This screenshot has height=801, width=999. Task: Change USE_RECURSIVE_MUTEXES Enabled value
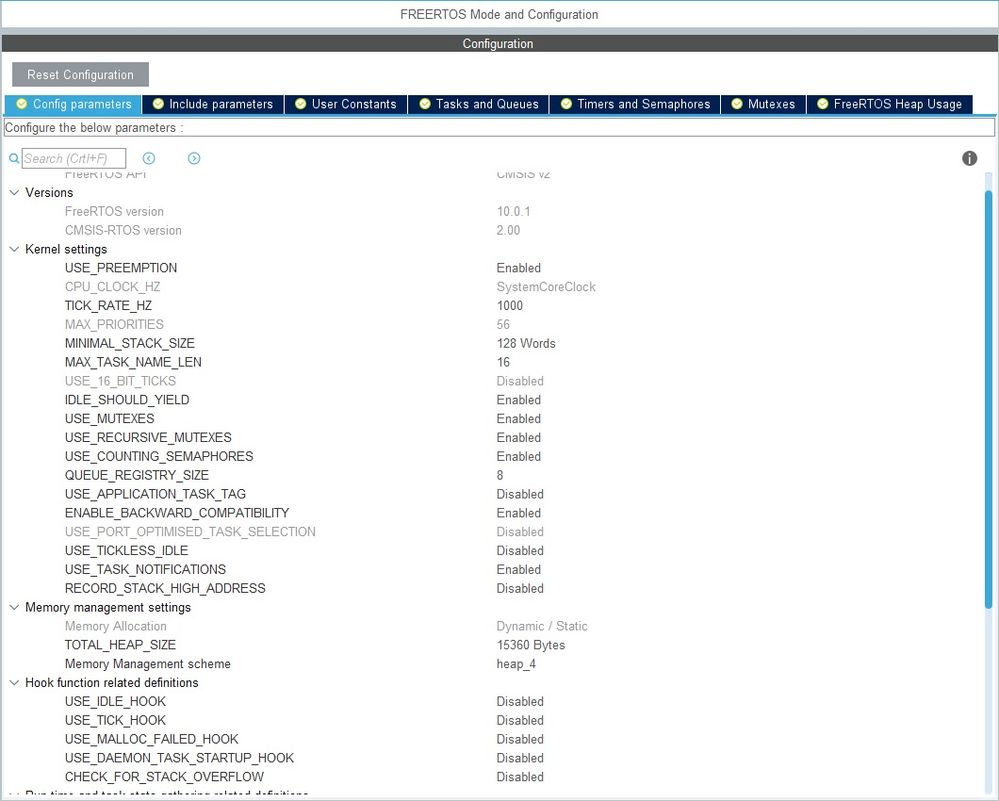coord(519,437)
